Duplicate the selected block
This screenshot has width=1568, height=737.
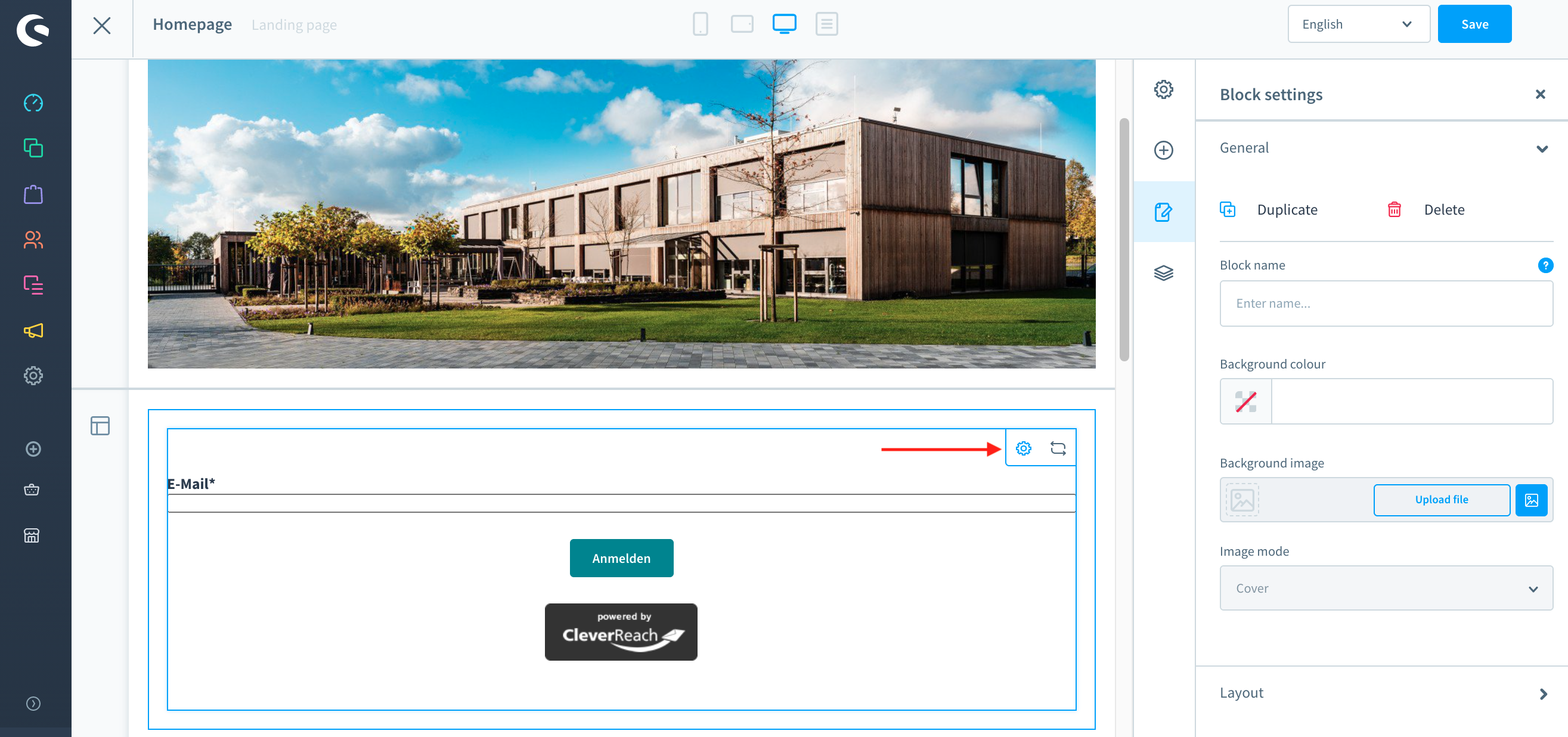1269,210
